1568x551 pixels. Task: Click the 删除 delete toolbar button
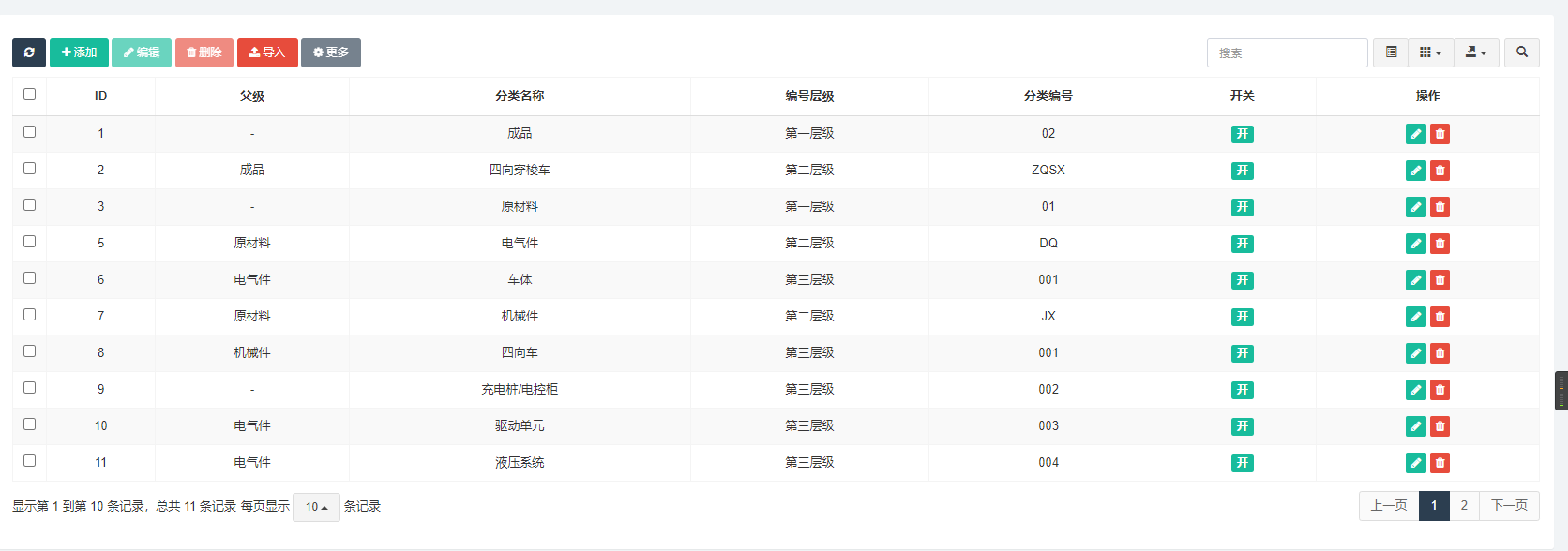click(x=204, y=52)
